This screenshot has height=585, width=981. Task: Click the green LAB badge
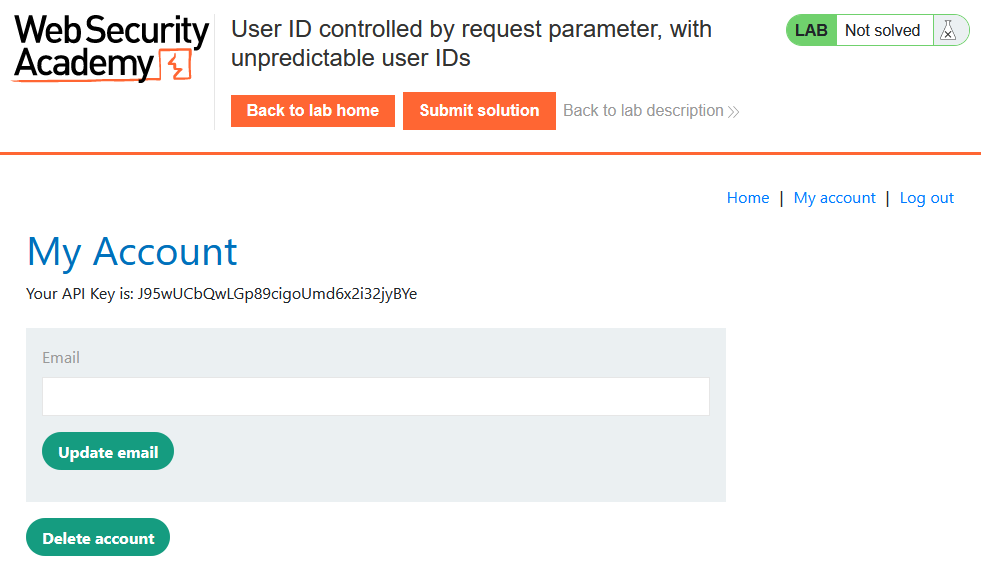[811, 31]
